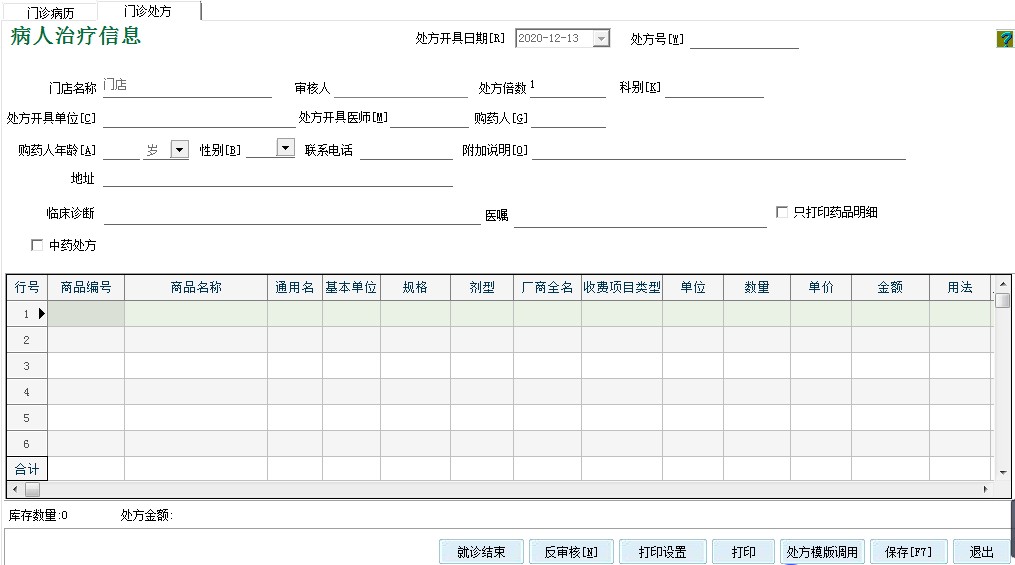Open the 性别 dropdown list

pos(285,148)
